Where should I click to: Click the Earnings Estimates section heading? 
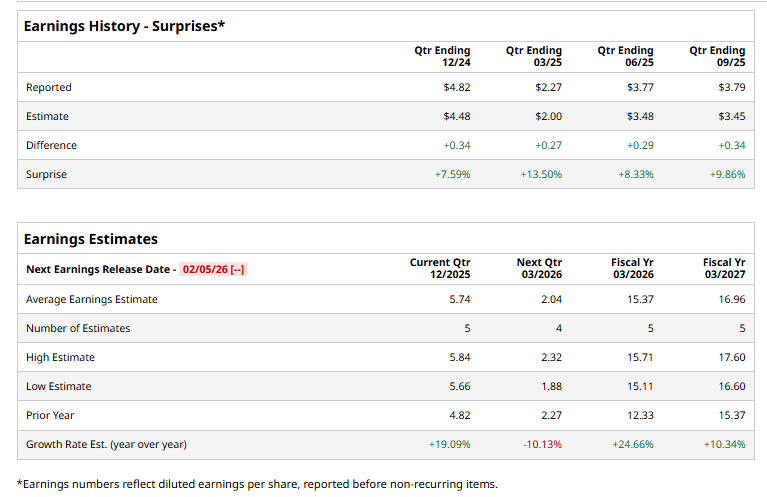[x=91, y=239]
